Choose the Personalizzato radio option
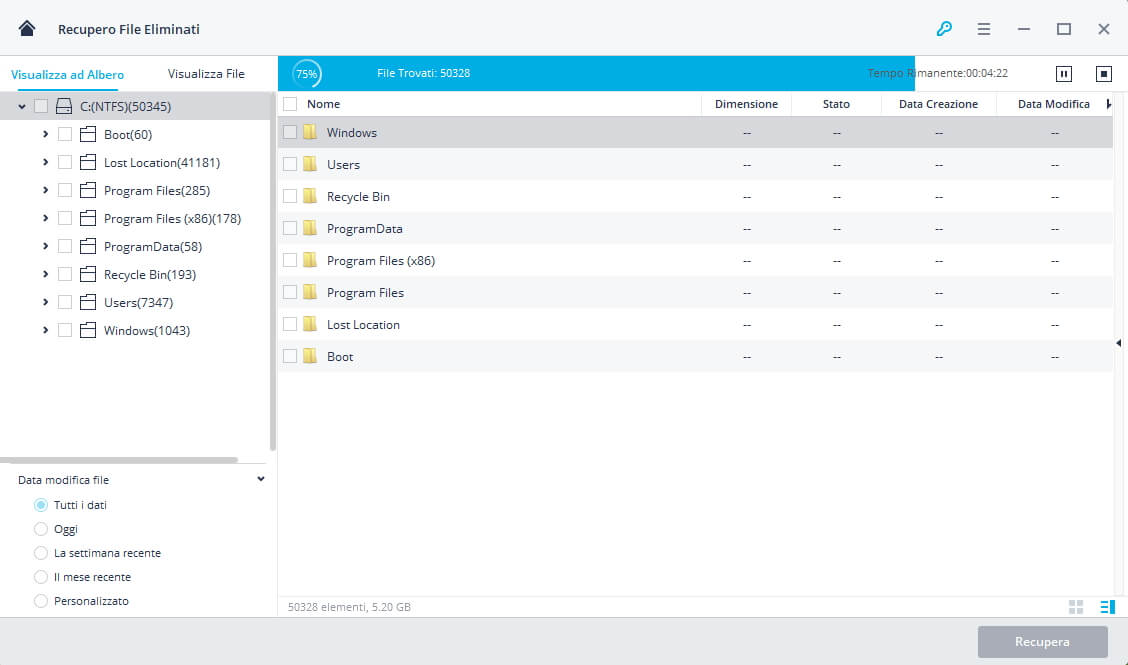Viewport: 1128px width, 665px height. click(41, 601)
